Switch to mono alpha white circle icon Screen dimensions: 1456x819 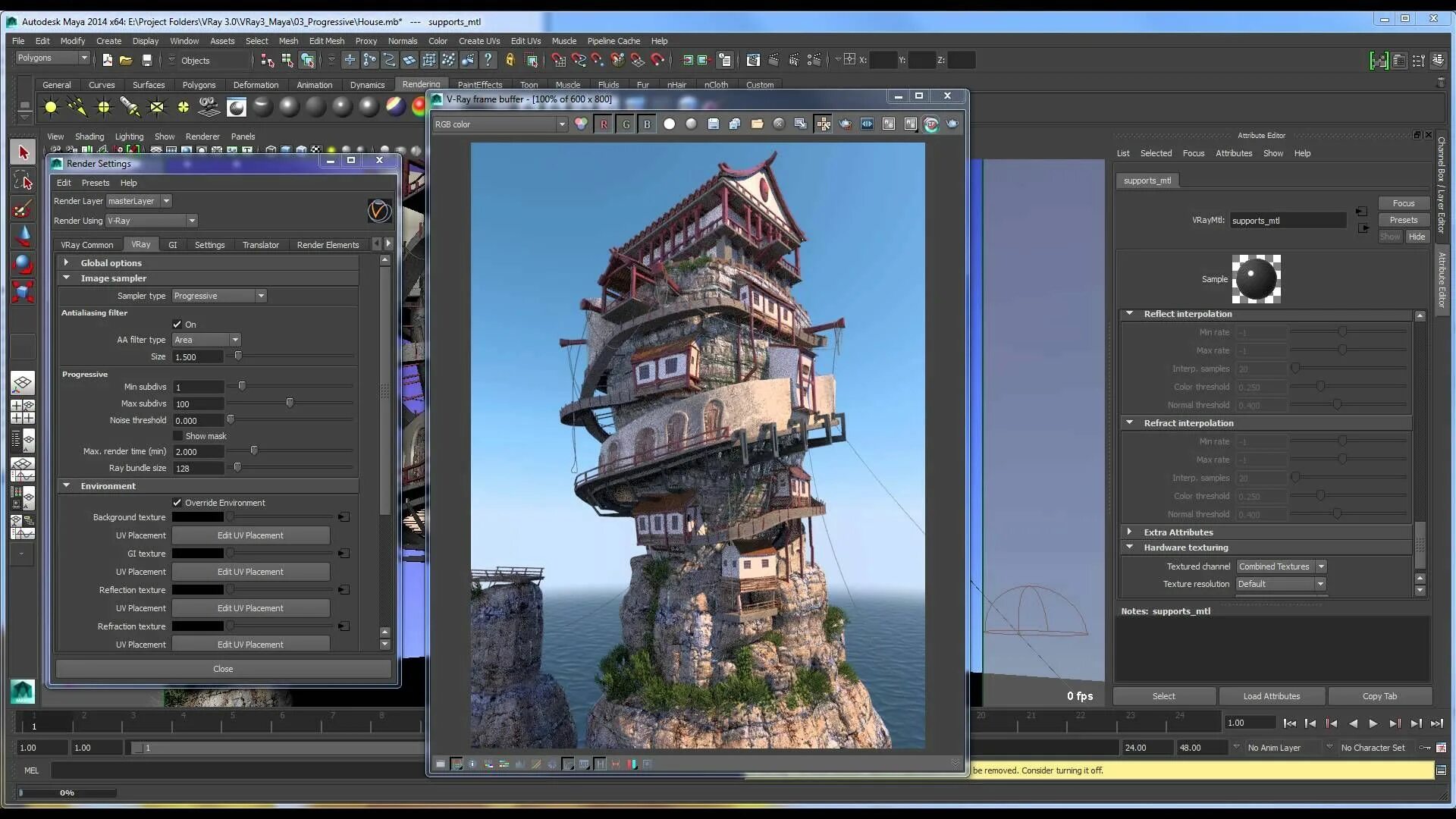pos(670,124)
